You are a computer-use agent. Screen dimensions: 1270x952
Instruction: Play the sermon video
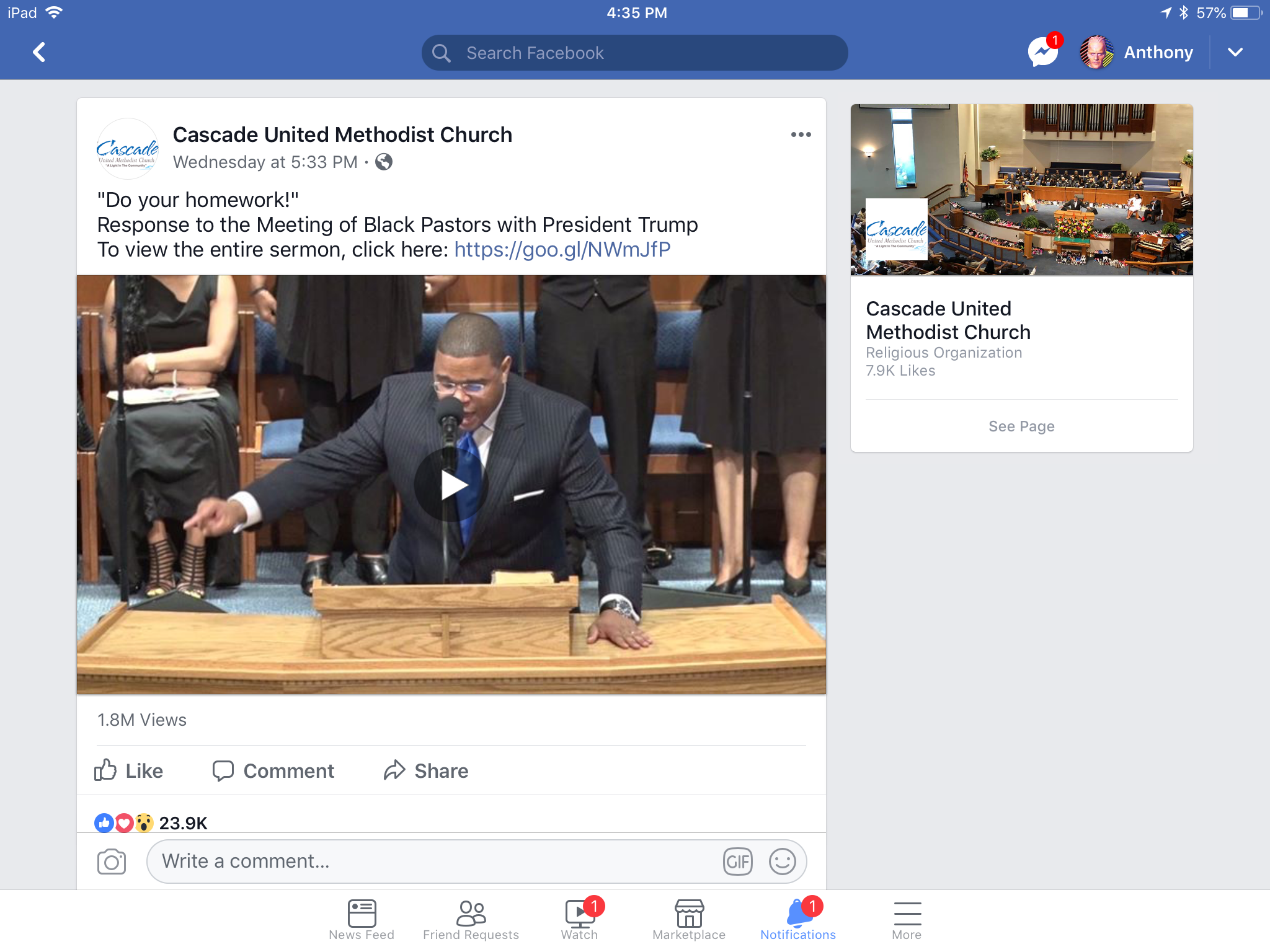[x=451, y=485]
